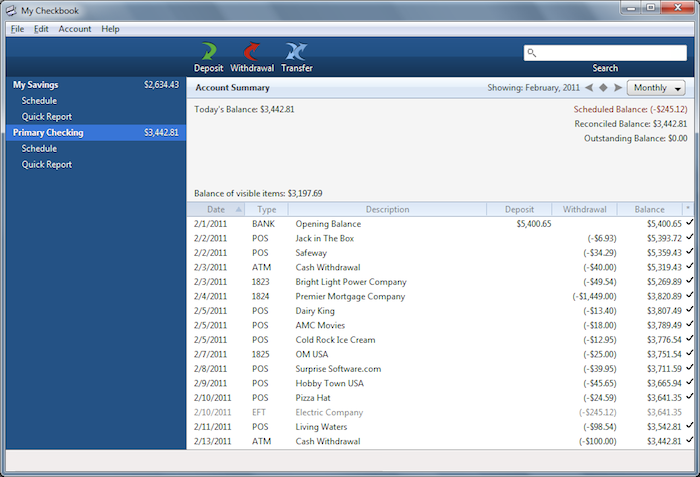Open the Monthly period dropdown
The image size is (700, 477).
(x=655, y=88)
